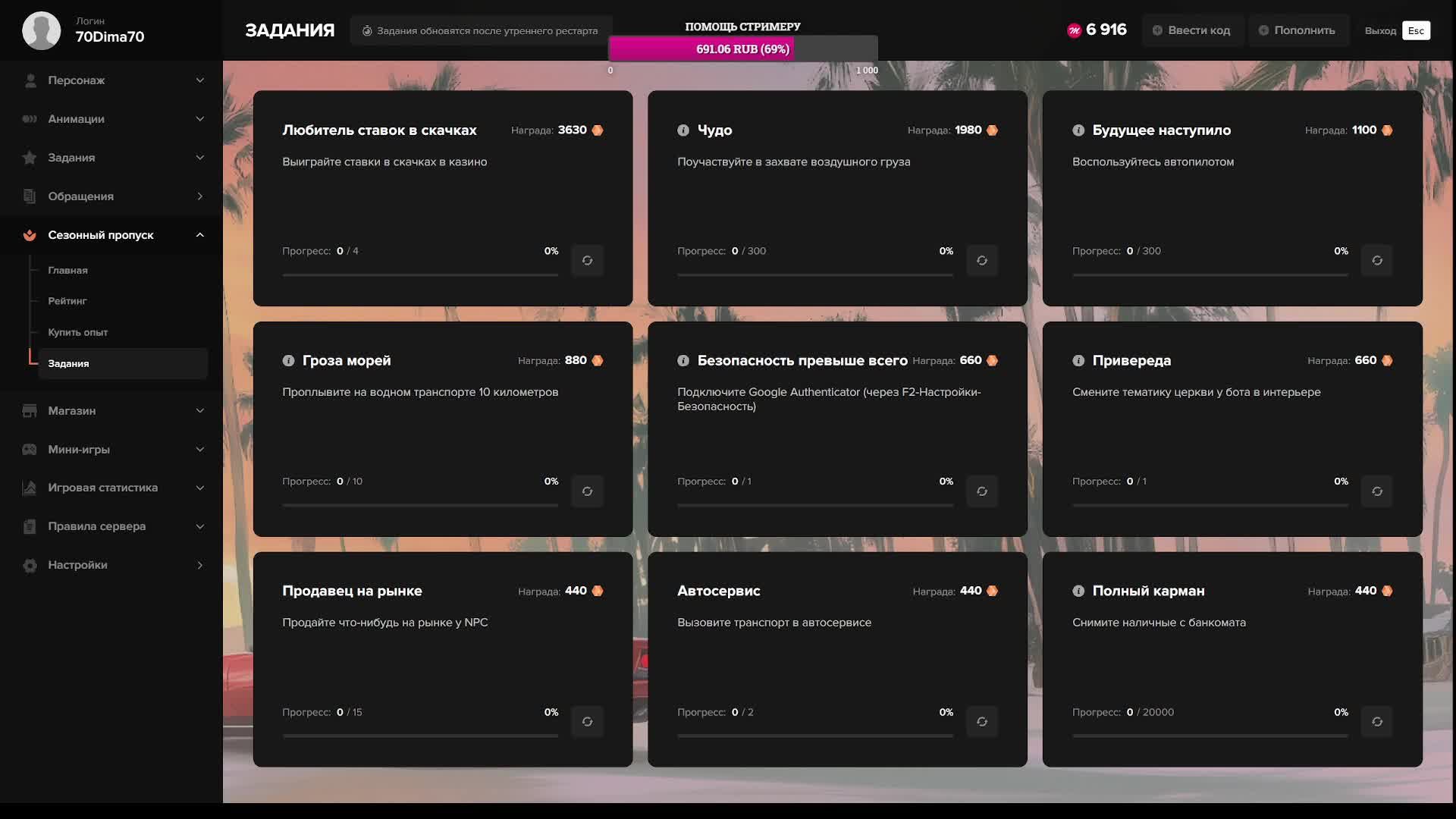This screenshot has height=819, width=1456.
Task: Click the 'Пополнить' button
Action: pos(1298,30)
